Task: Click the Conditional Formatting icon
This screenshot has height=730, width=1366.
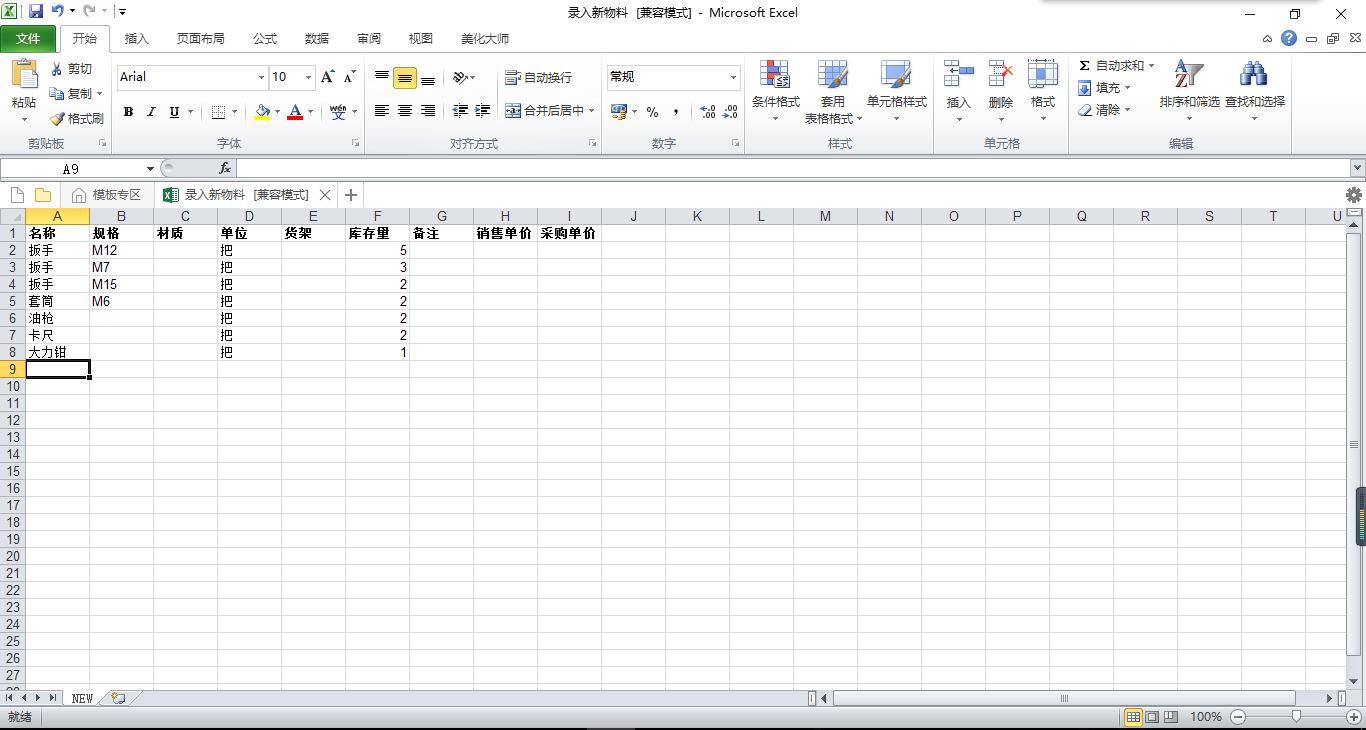Action: (x=775, y=75)
